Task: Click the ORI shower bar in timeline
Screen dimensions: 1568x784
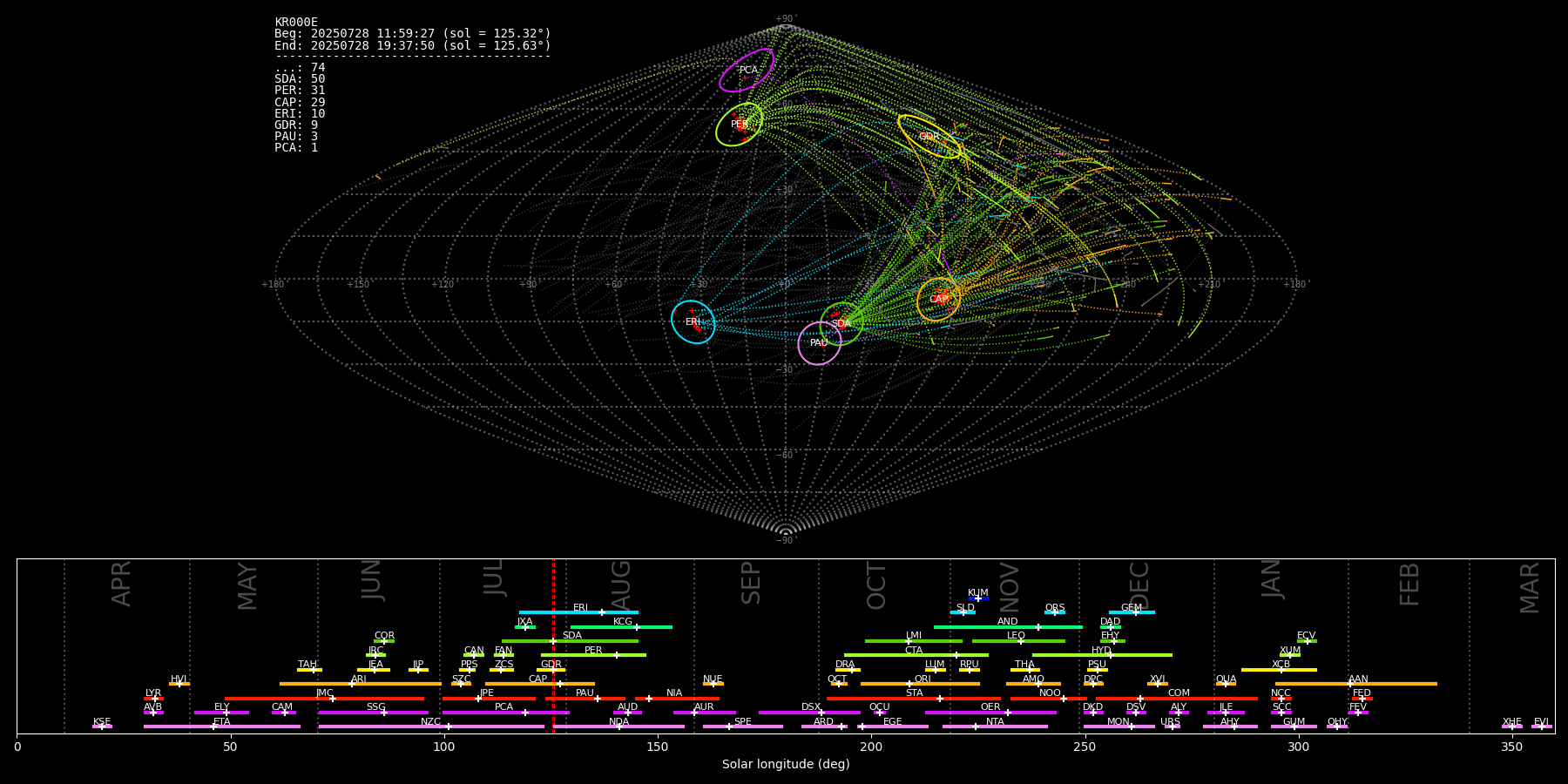Action: point(920,684)
